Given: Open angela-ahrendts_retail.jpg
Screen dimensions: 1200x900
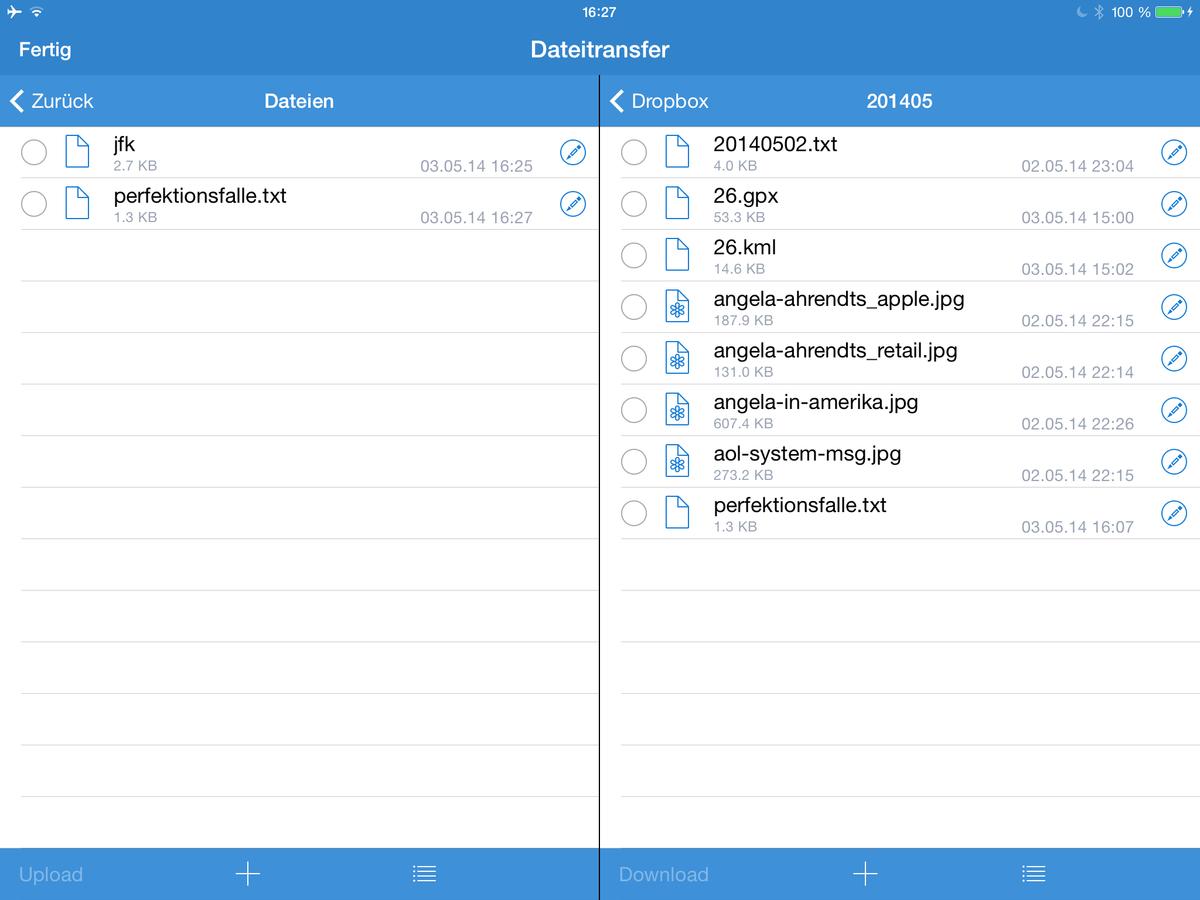Looking at the screenshot, I should (836, 350).
